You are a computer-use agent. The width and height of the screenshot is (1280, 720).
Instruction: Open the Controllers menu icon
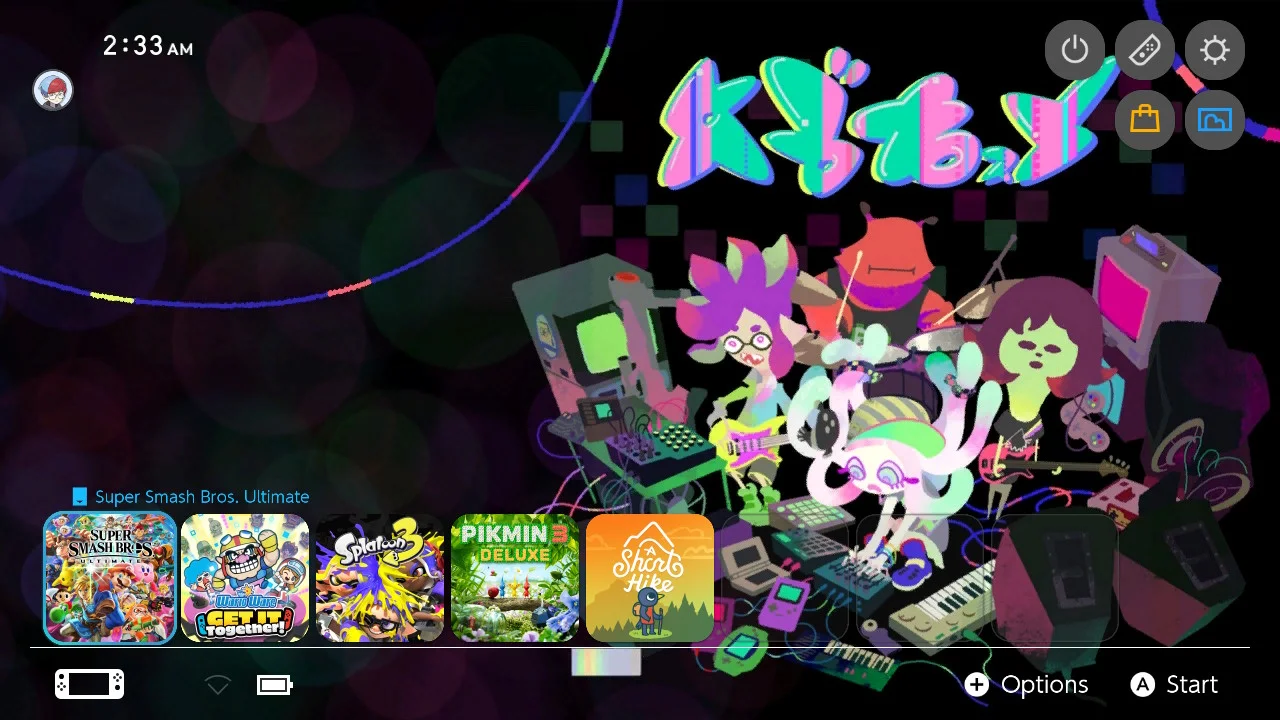pos(1145,49)
